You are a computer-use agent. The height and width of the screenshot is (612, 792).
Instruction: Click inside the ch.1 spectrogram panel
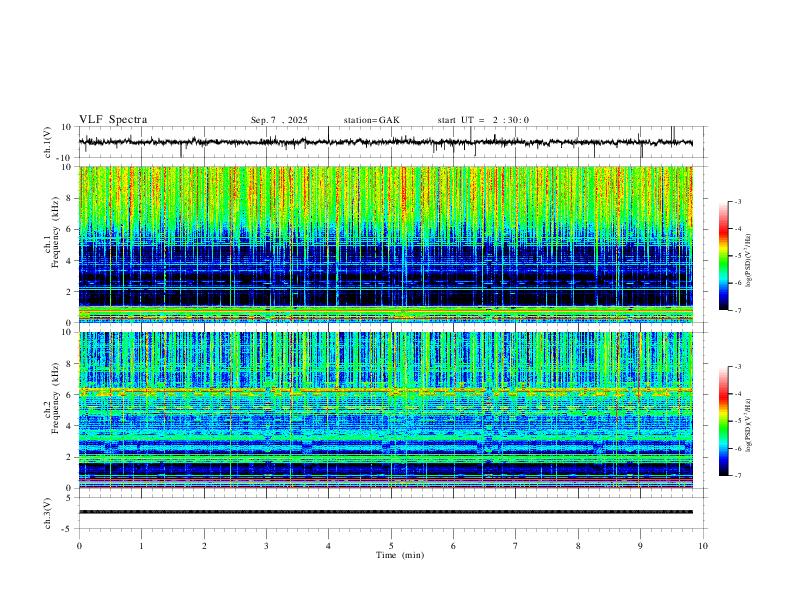(x=385, y=244)
